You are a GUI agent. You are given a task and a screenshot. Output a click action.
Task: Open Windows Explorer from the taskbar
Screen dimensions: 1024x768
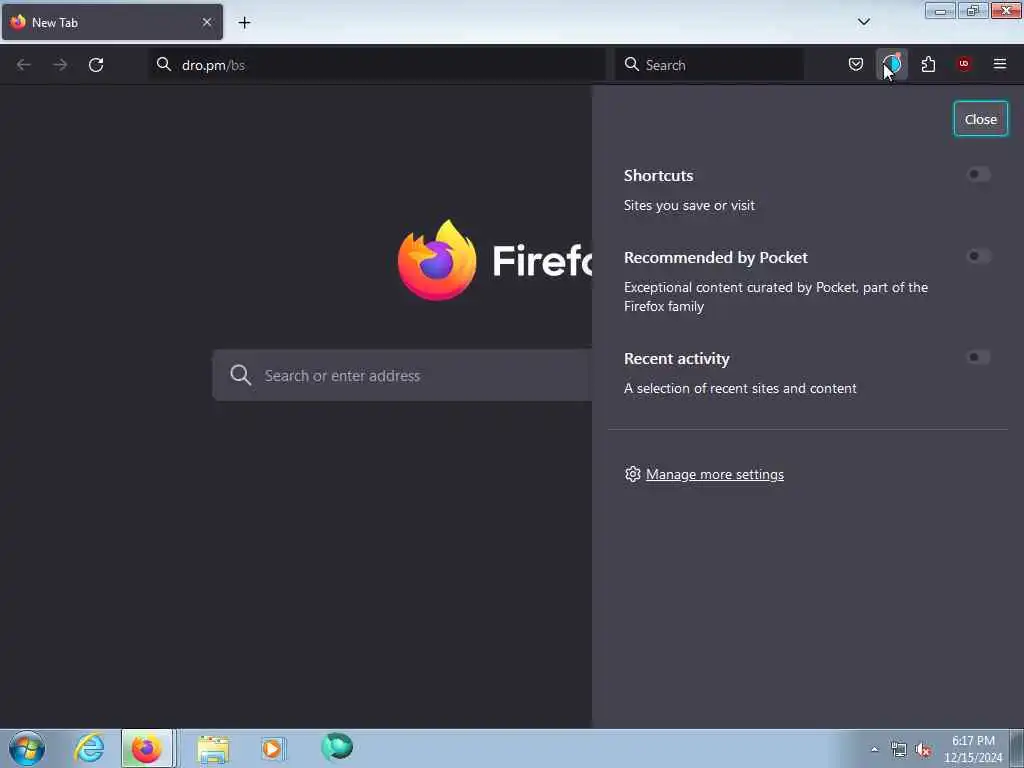point(213,749)
